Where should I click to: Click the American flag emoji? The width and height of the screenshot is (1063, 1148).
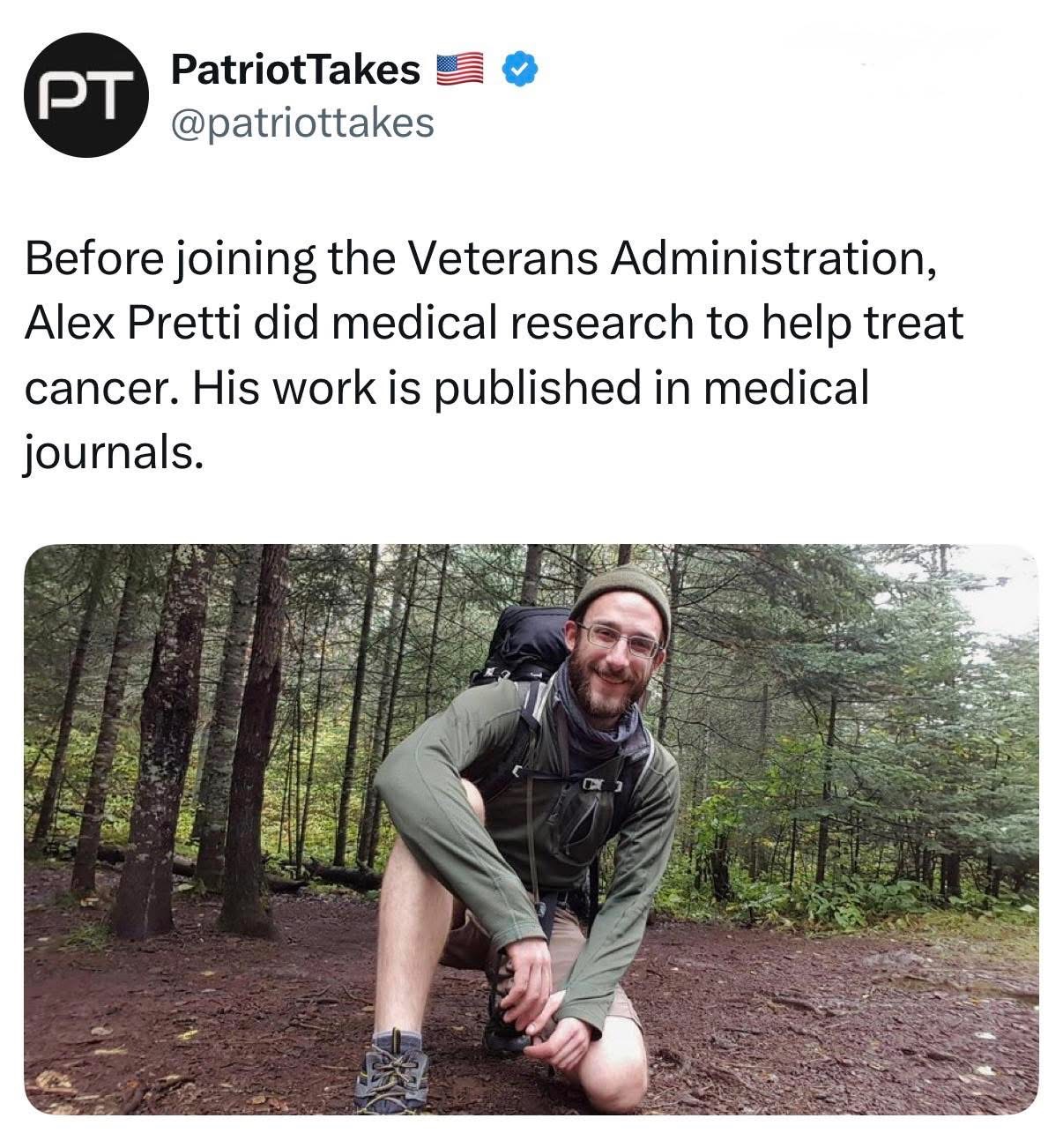point(461,70)
